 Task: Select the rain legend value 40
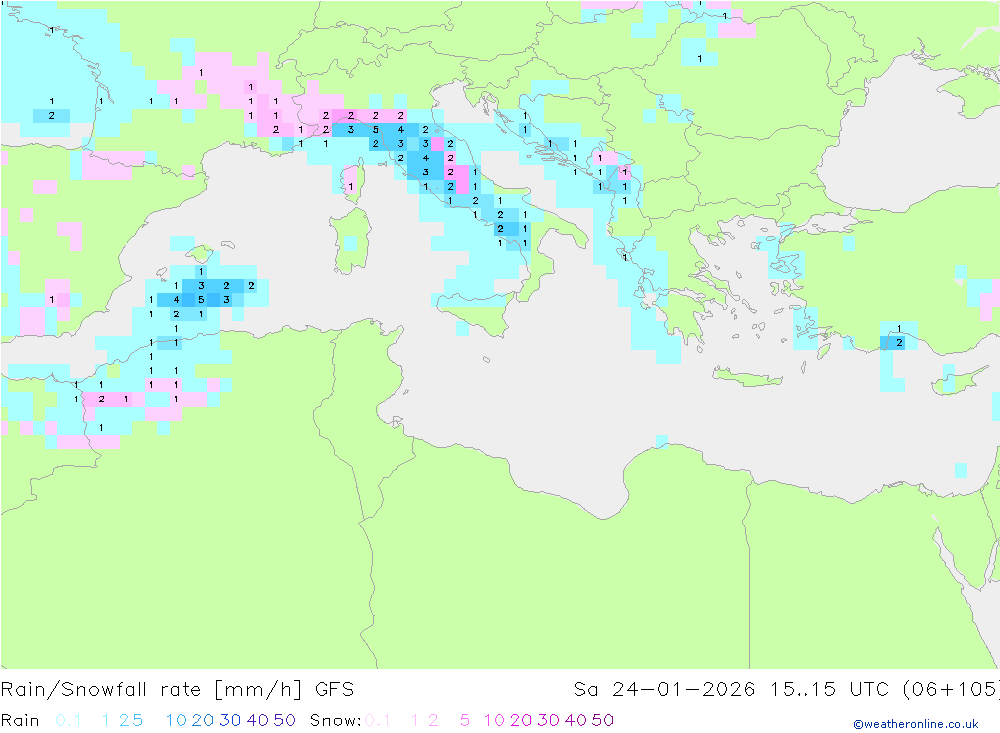point(258,720)
